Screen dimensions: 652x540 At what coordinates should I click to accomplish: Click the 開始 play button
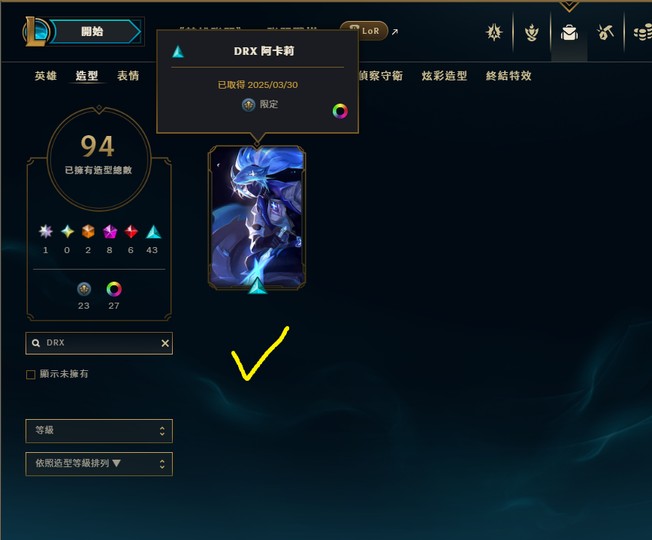[x=96, y=32]
